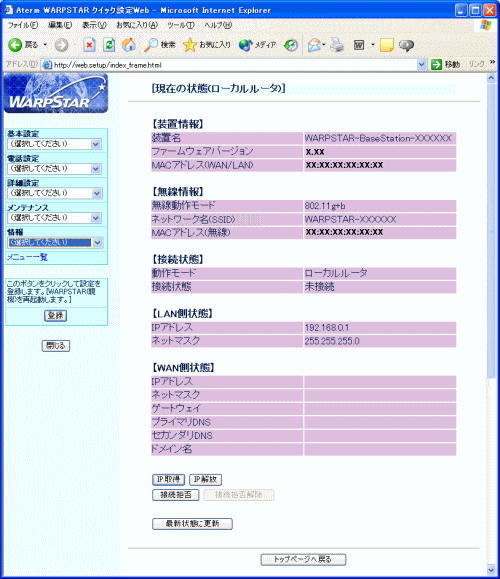Click the scrollbar up arrow
The image size is (500, 579).
491,78
